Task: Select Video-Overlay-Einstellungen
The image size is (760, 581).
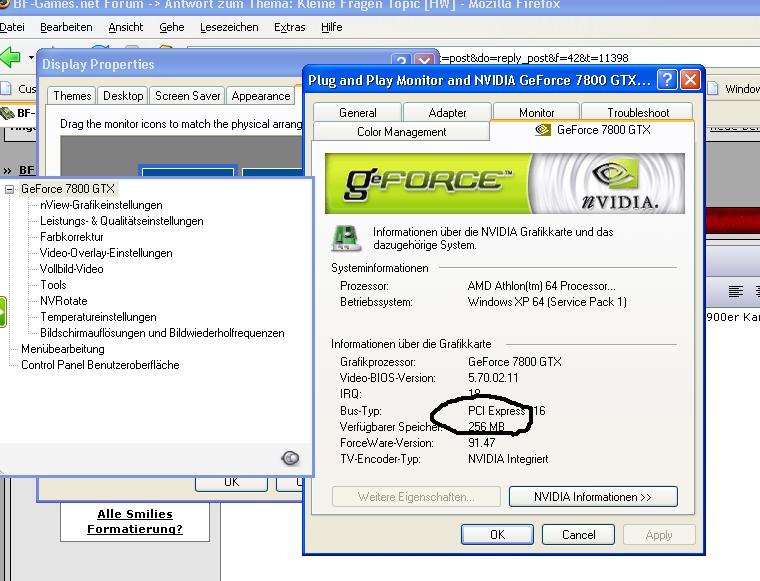Action: pos(106,253)
